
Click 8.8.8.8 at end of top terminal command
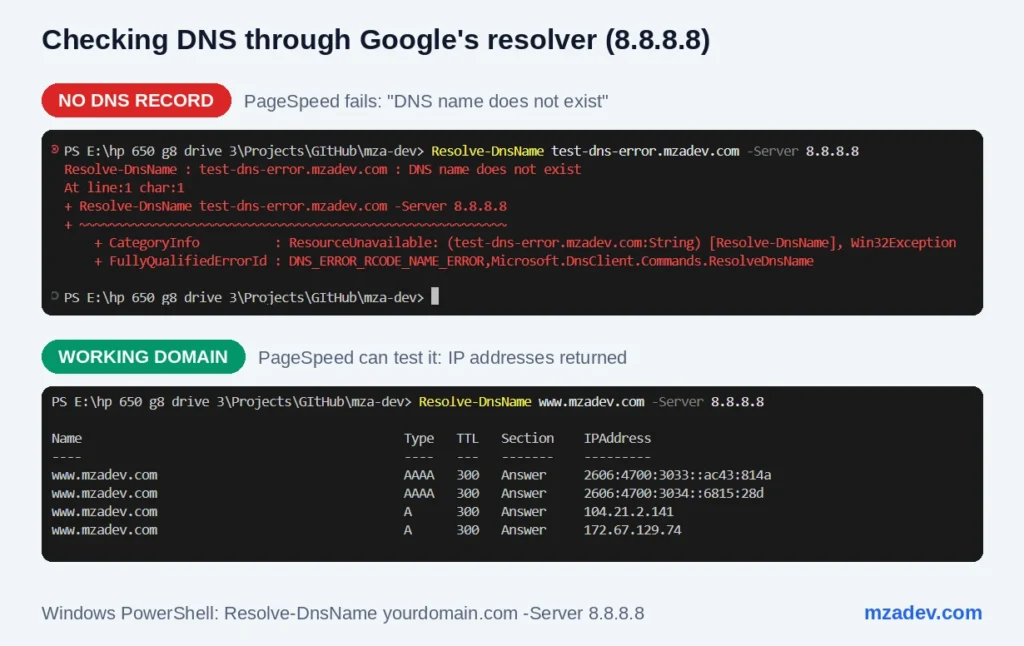pyautogui.click(x=832, y=151)
